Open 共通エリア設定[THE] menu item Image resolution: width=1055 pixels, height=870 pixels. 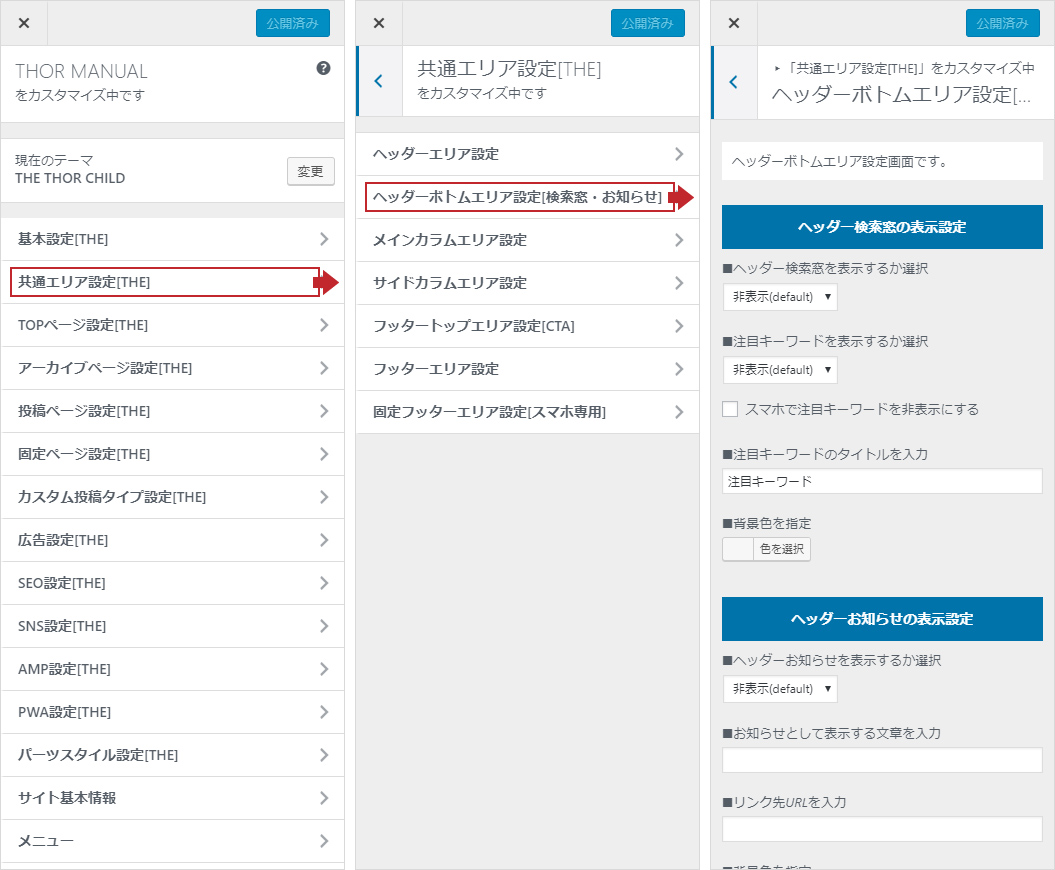pos(165,282)
